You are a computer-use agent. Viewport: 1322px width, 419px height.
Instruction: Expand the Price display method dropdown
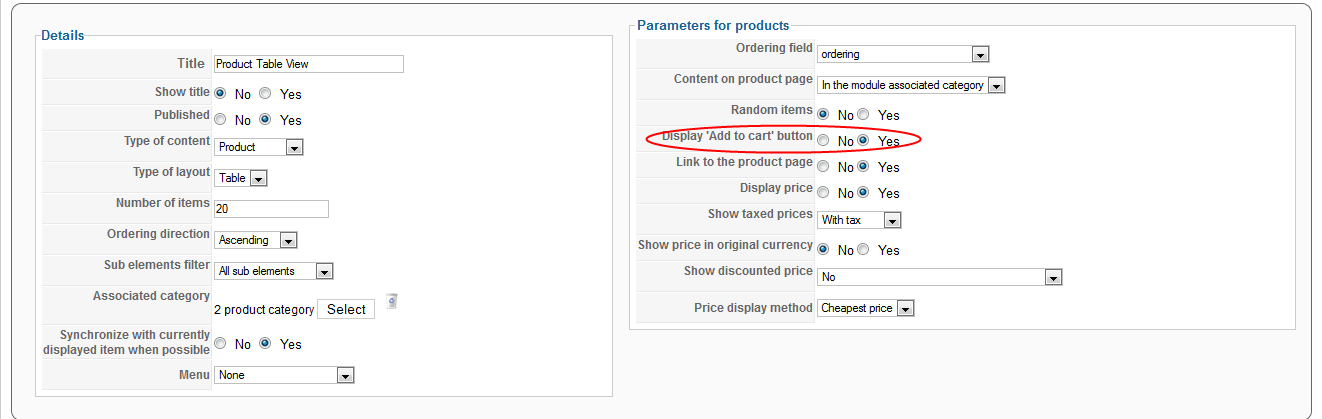click(866, 308)
